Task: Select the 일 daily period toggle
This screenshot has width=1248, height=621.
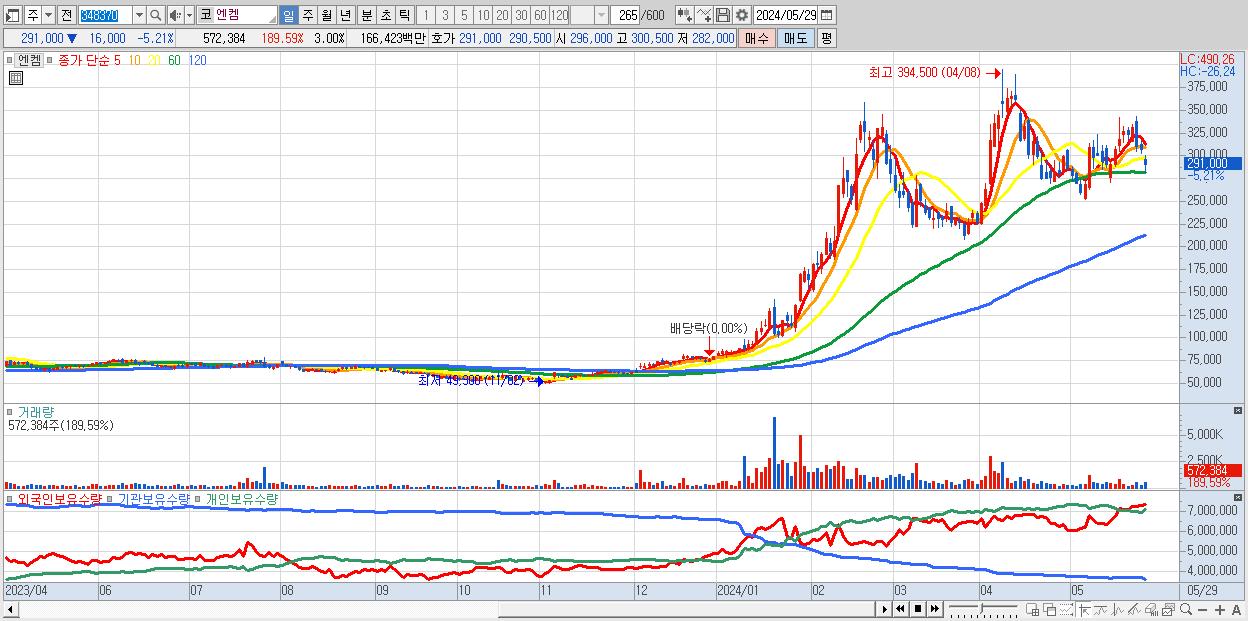Action: click(288, 15)
